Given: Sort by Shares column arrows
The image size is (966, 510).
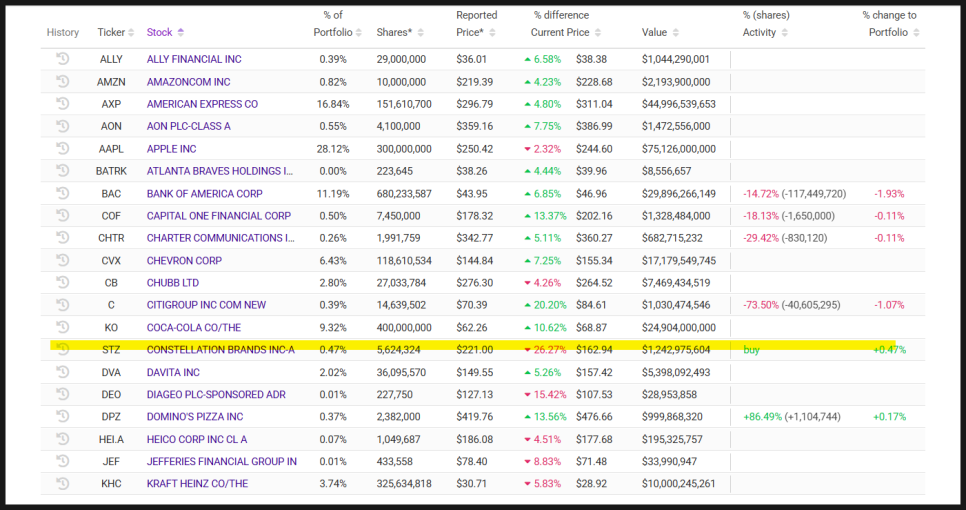Looking at the screenshot, I should 420,33.
